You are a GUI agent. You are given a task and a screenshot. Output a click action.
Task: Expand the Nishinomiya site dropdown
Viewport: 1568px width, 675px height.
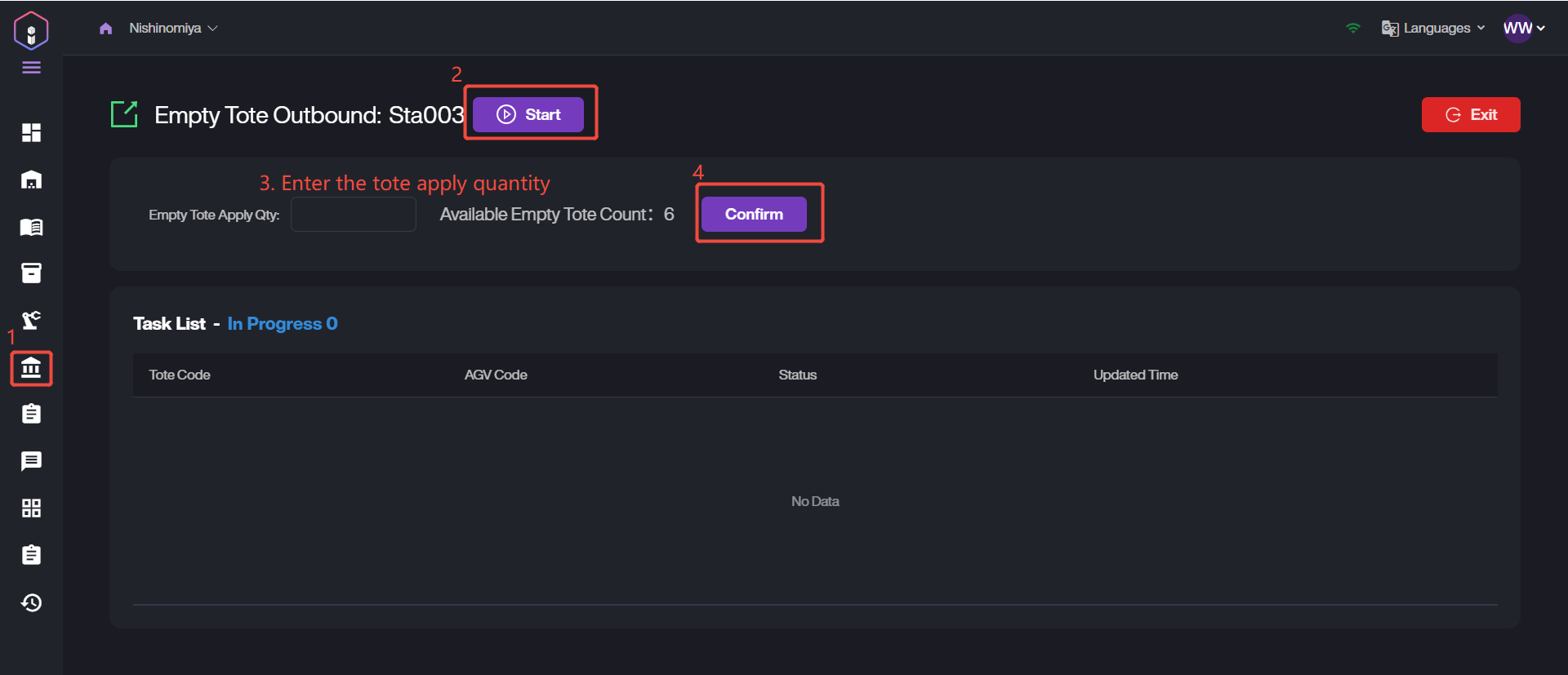(172, 29)
